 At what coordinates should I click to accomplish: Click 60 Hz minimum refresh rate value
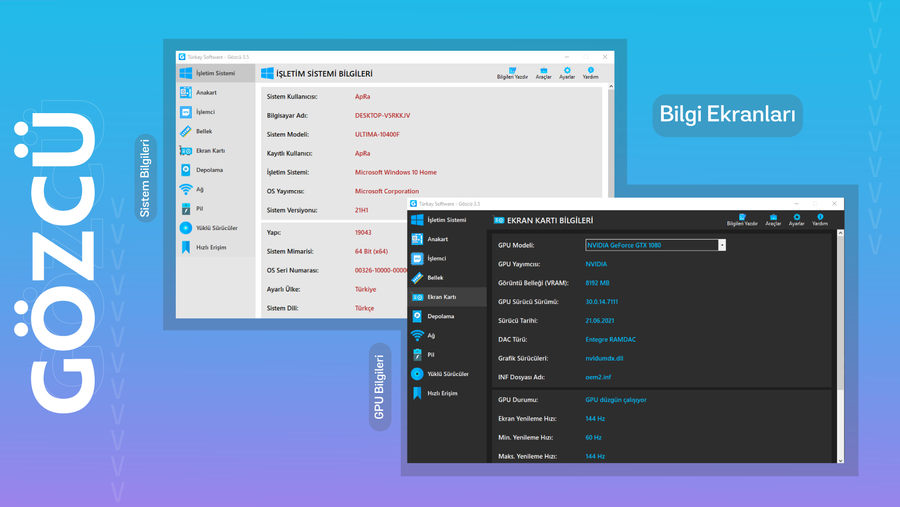click(x=593, y=438)
